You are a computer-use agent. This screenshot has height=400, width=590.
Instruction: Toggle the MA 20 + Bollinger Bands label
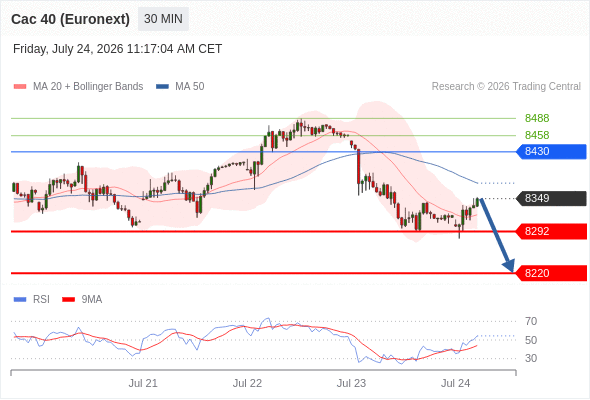tap(88, 87)
